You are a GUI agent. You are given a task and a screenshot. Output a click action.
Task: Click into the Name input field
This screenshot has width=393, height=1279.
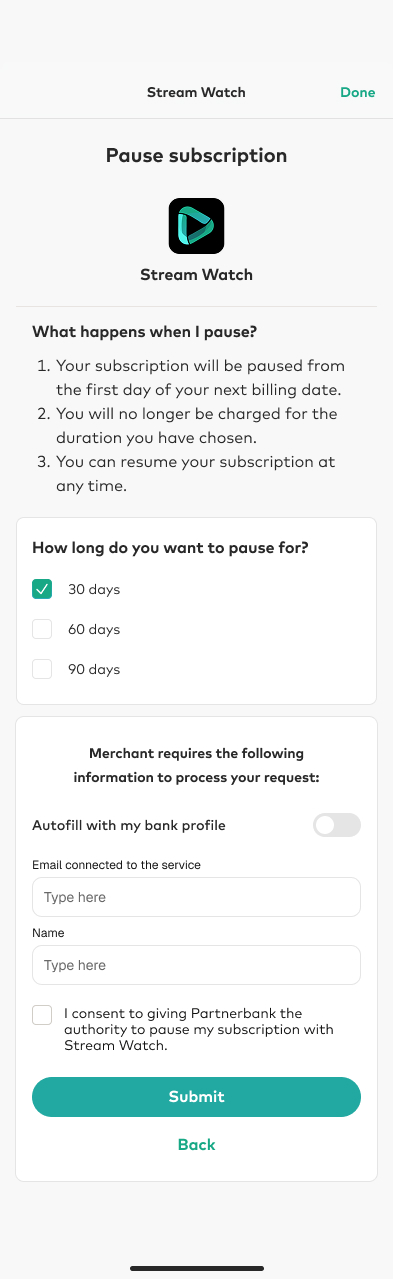[196, 965]
